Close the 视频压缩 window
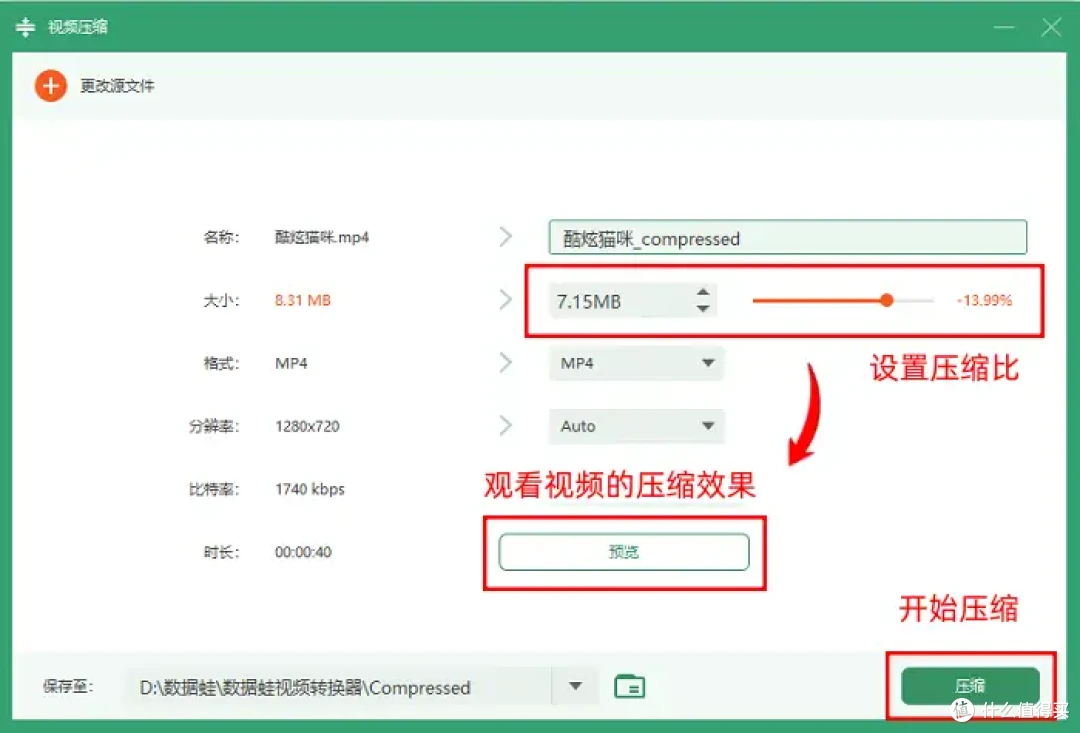 1051,27
